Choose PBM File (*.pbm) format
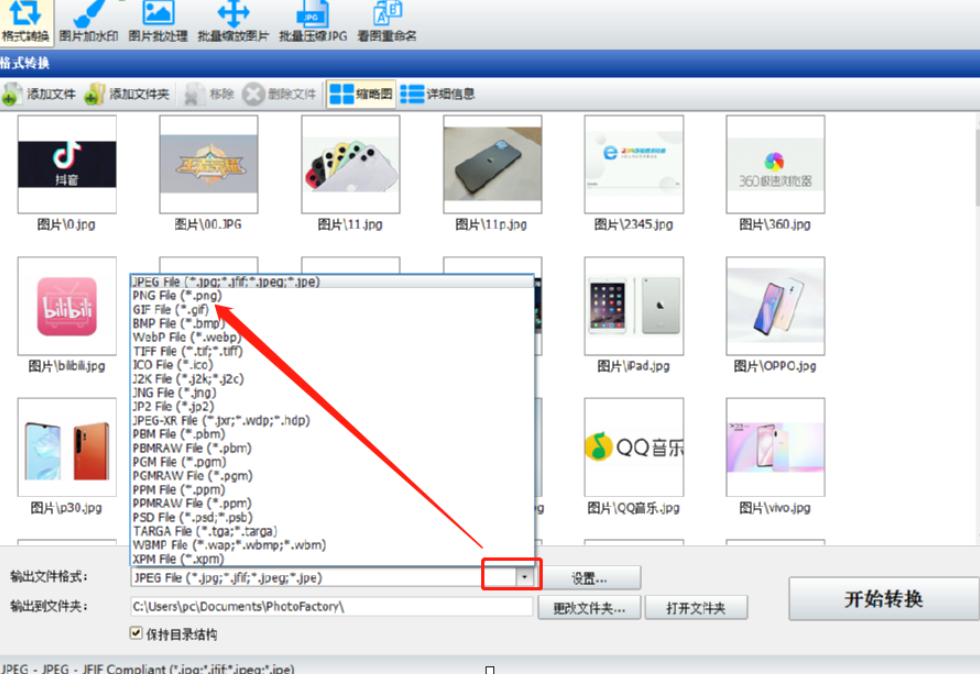980x674 pixels. (332, 434)
